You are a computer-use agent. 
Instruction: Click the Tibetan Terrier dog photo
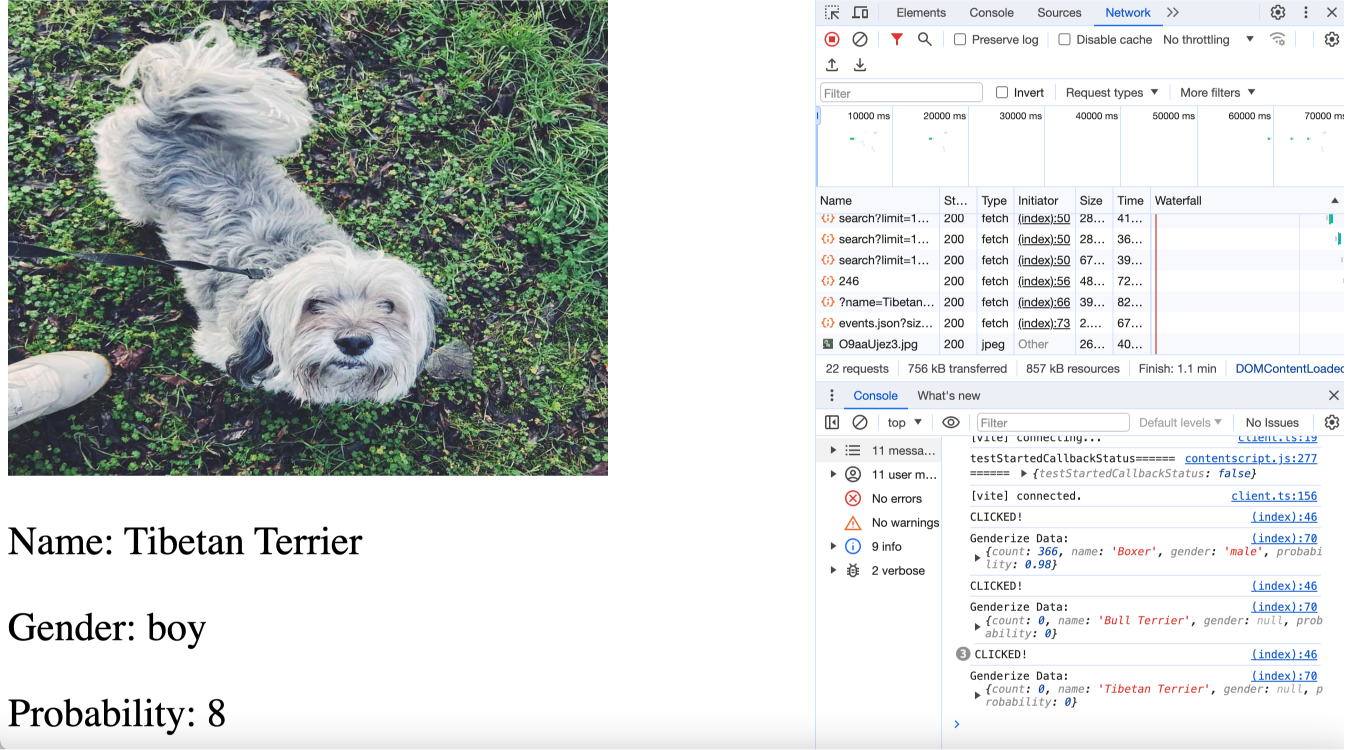coord(308,238)
